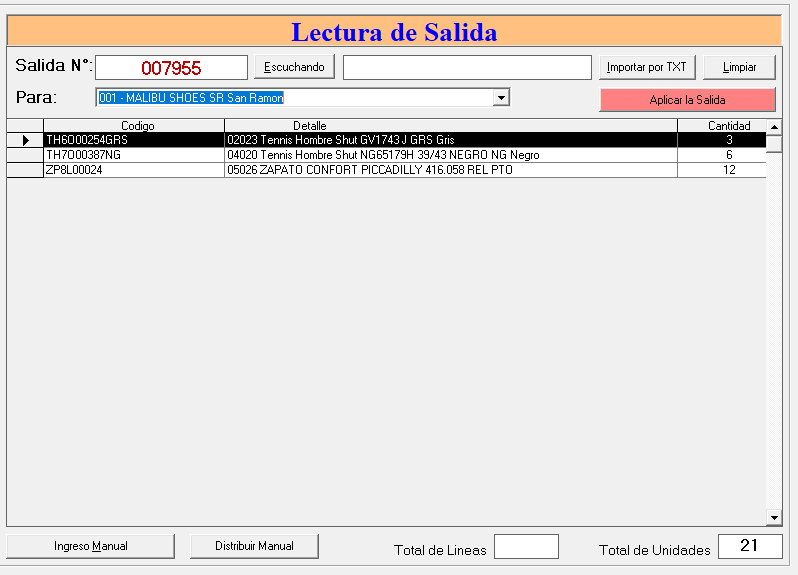Select the ZAPATO CONFORT PICCADILLY row
Viewport: 798px width, 575px height.
point(450,170)
